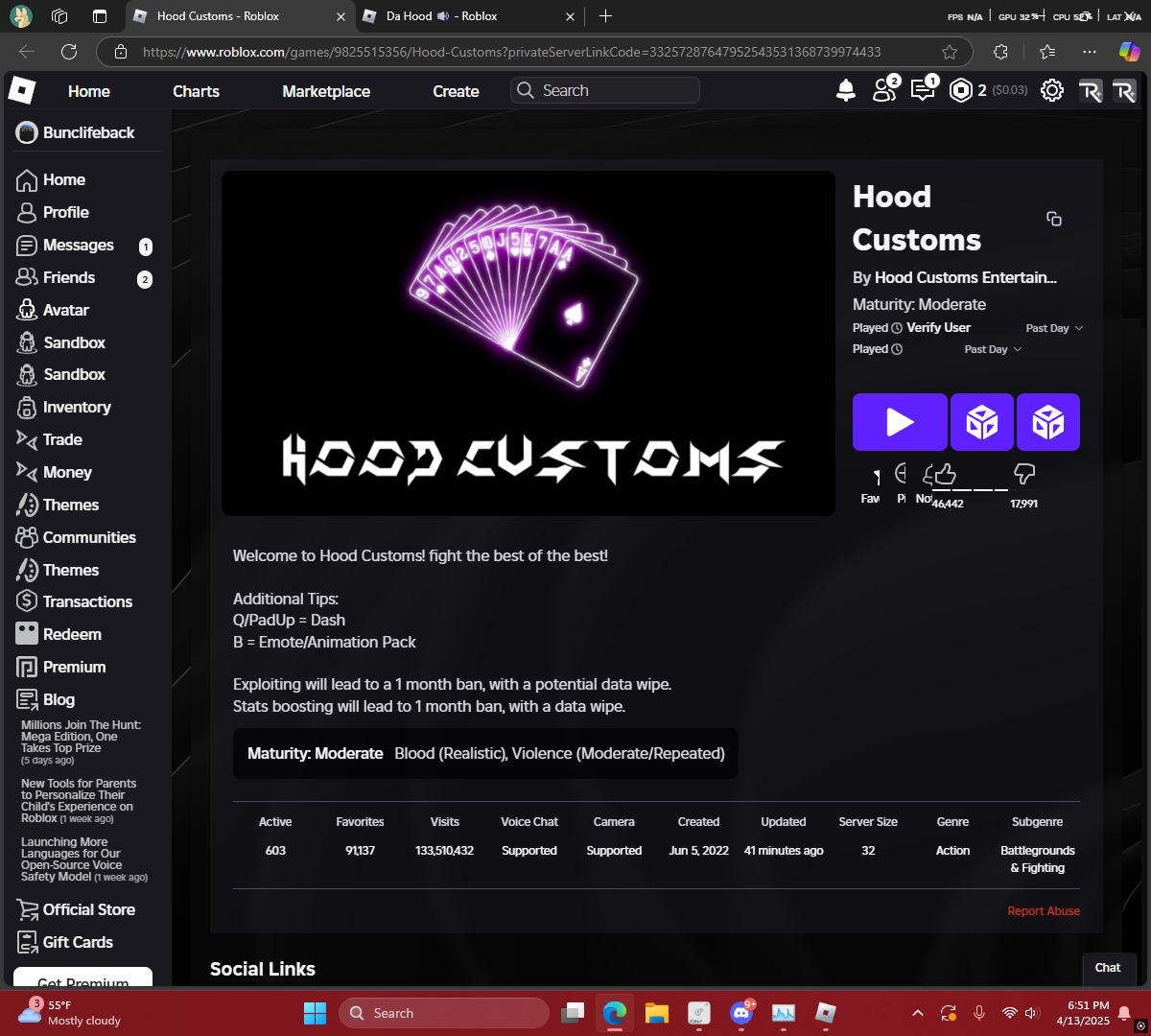This screenshot has width=1151, height=1036.
Task: Open the Windows Start menu
Action: (315, 1013)
